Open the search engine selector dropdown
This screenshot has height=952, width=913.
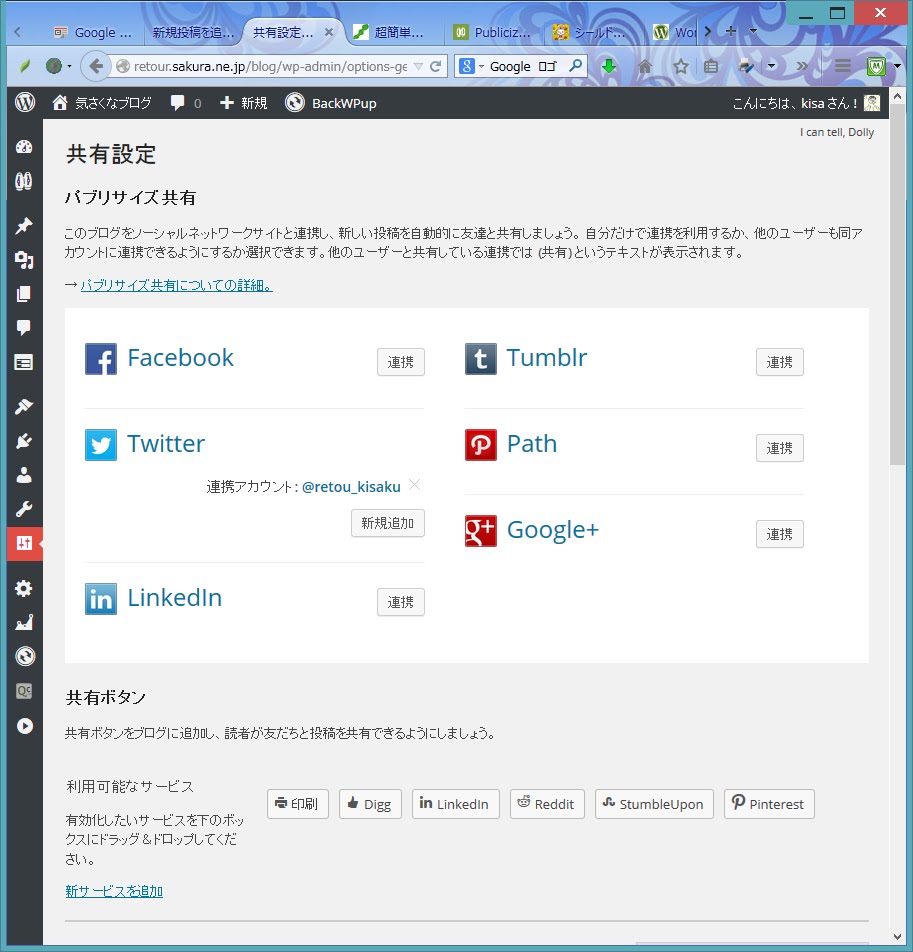coord(481,66)
